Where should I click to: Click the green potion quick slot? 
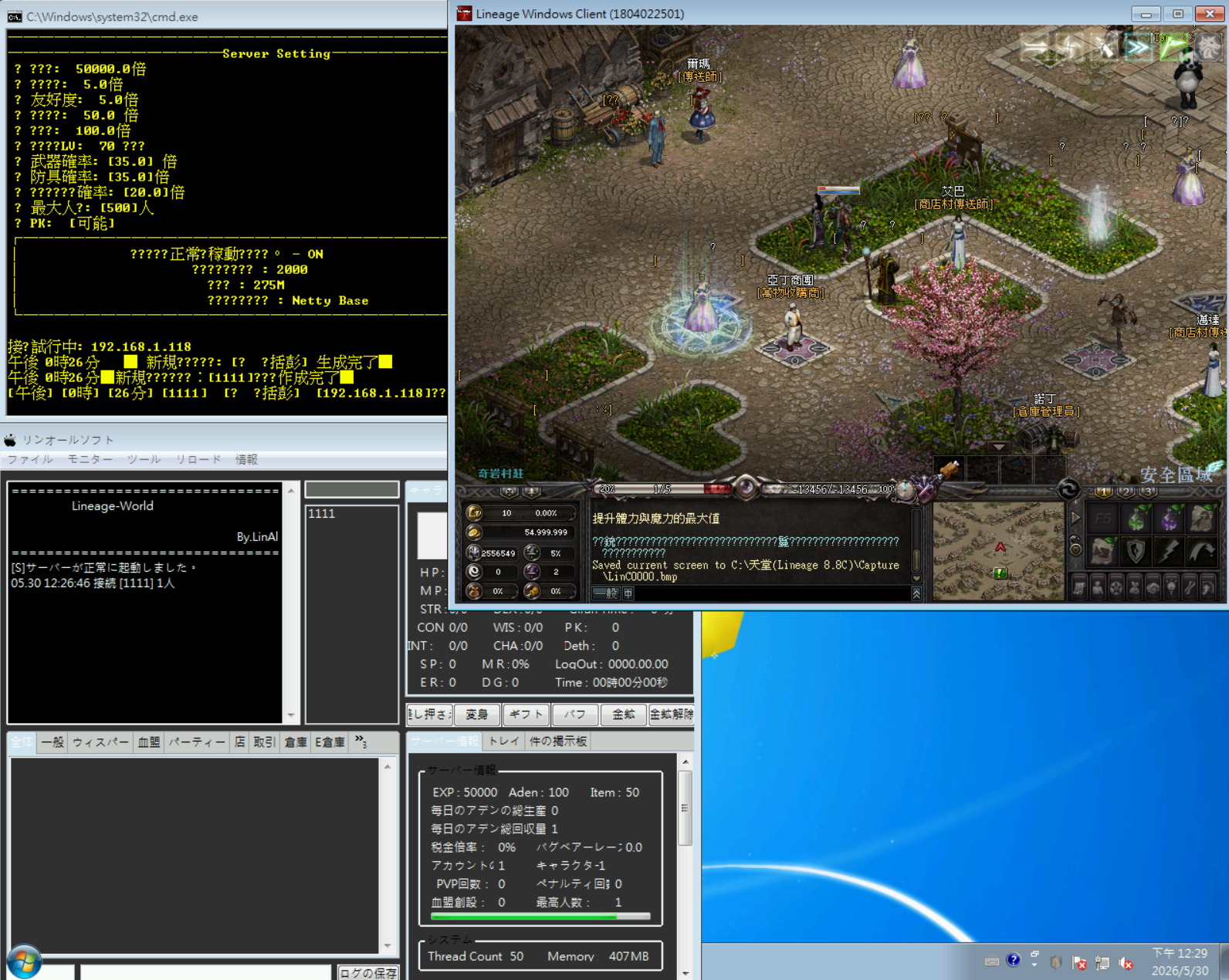(1137, 518)
